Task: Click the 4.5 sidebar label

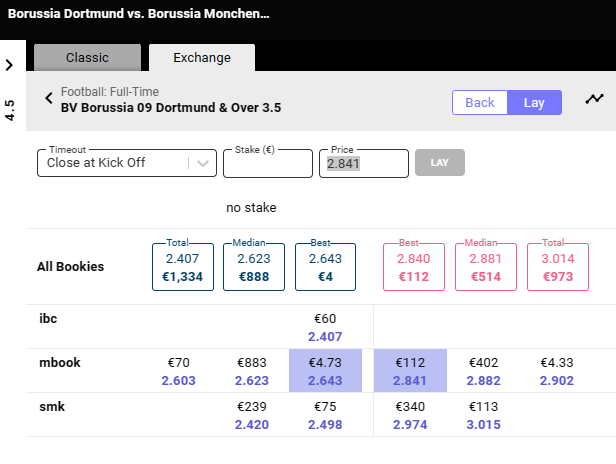Action: 9,110
